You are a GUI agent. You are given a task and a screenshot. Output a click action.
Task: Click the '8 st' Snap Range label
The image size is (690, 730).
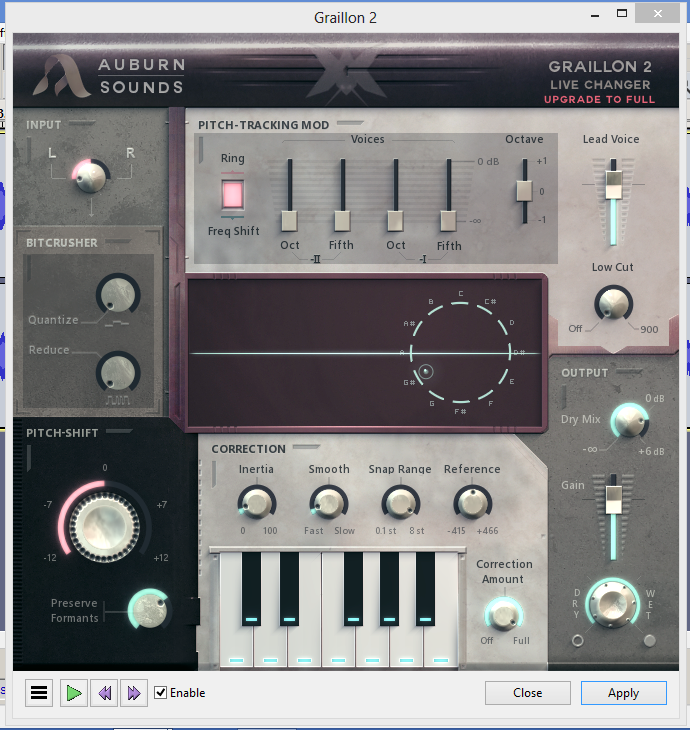point(417,530)
